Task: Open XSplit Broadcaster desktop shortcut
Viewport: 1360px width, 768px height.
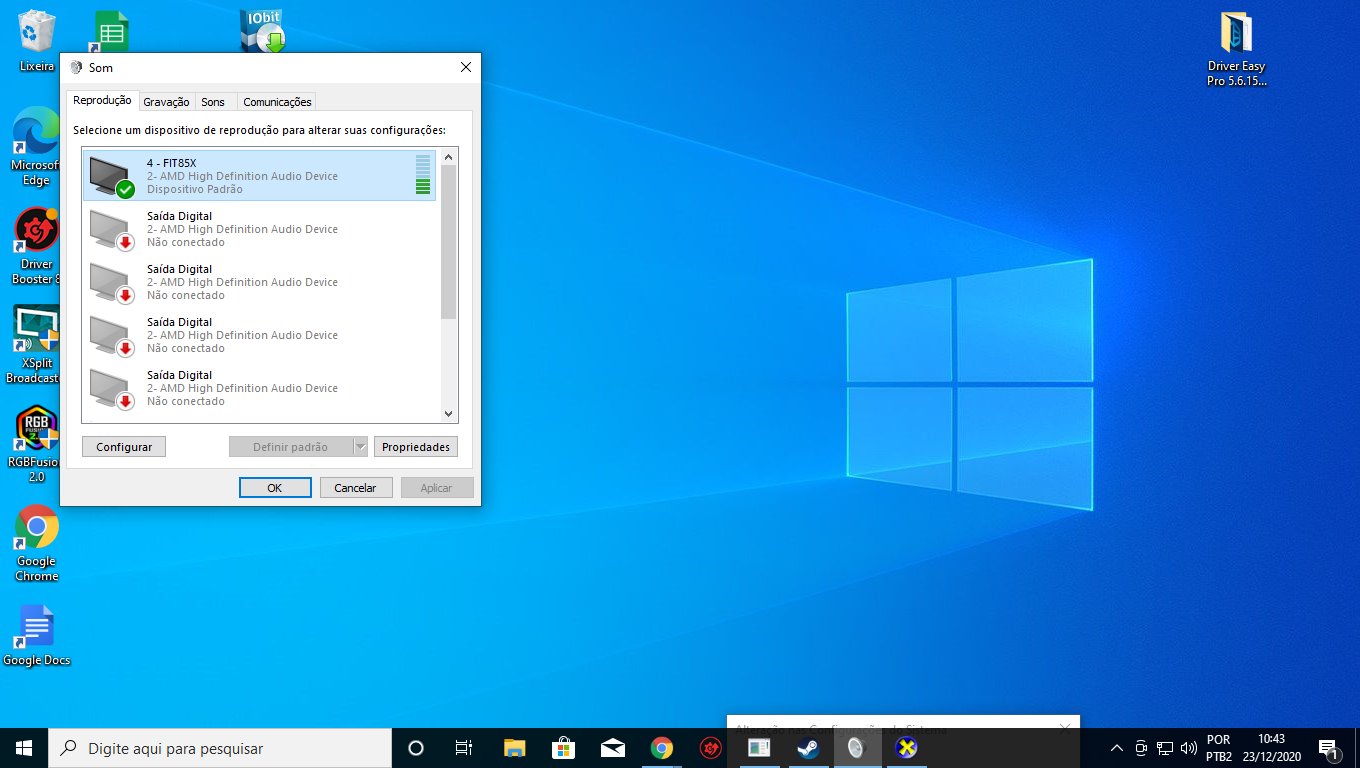Action: tap(34, 345)
